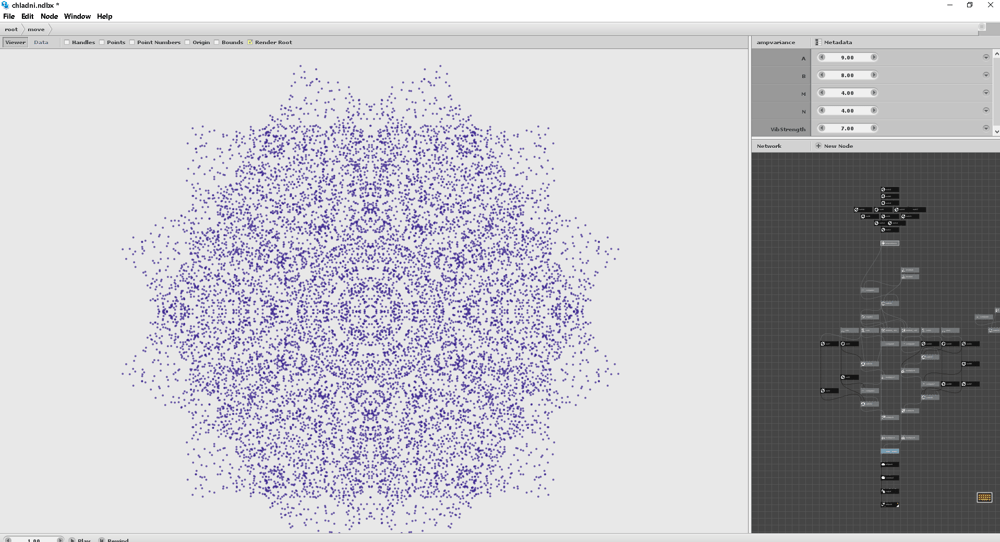The image size is (1000, 542).
Task: Click the New Node button
Action: (x=834, y=146)
